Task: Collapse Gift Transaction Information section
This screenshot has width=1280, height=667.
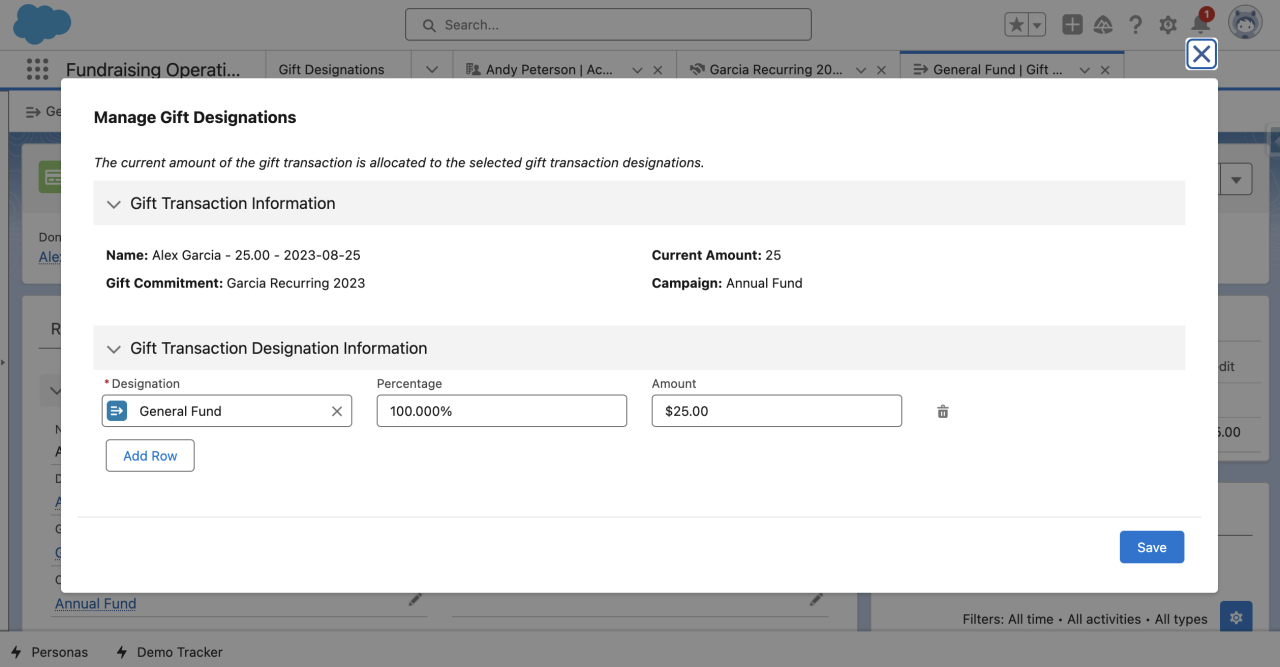Action: (x=114, y=204)
